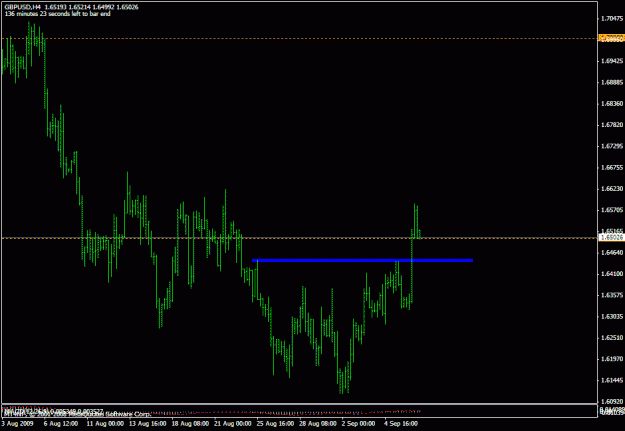Click the '13 Aug 16:00' time label
625x431 pixels.
pos(146,423)
